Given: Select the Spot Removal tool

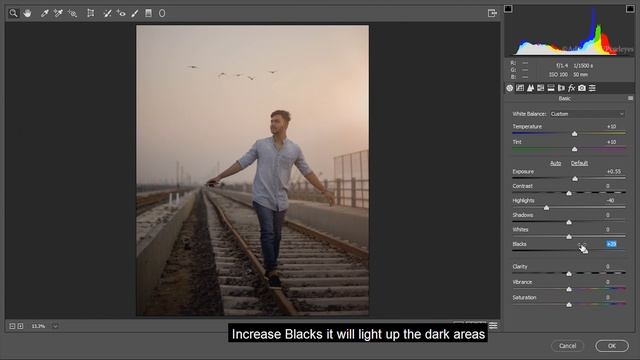Looking at the screenshot, I should pyautogui.click(x=107, y=13).
